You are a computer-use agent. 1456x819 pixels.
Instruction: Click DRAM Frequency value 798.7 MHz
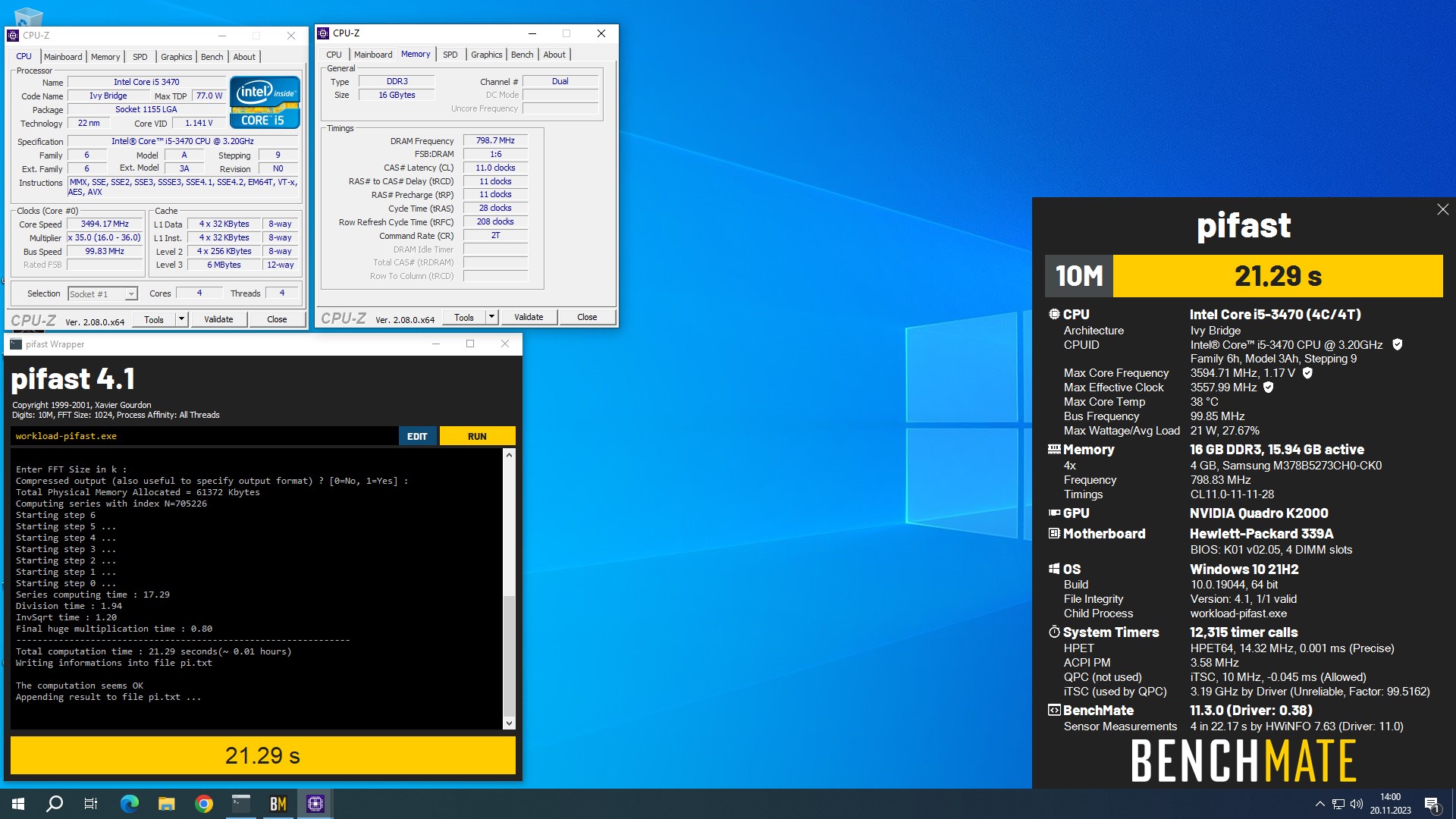(495, 141)
